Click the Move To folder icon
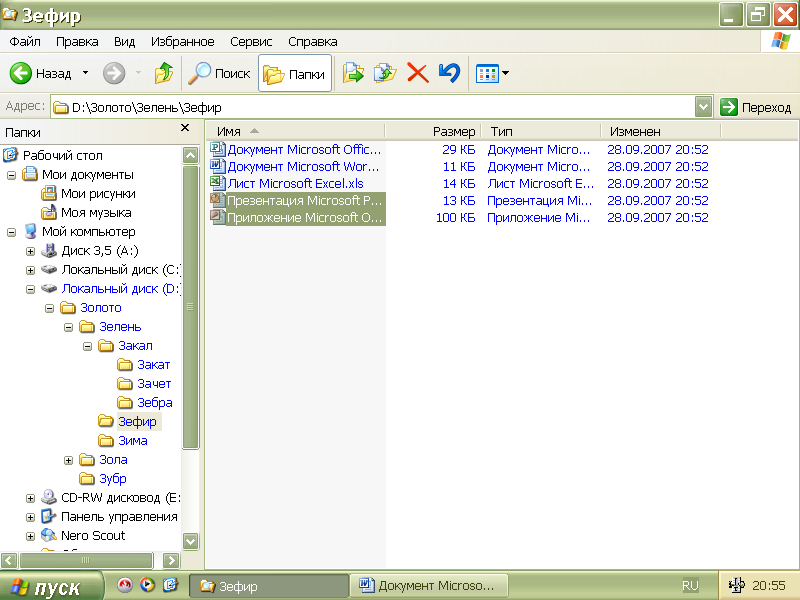The height and width of the screenshot is (600, 800). point(353,73)
